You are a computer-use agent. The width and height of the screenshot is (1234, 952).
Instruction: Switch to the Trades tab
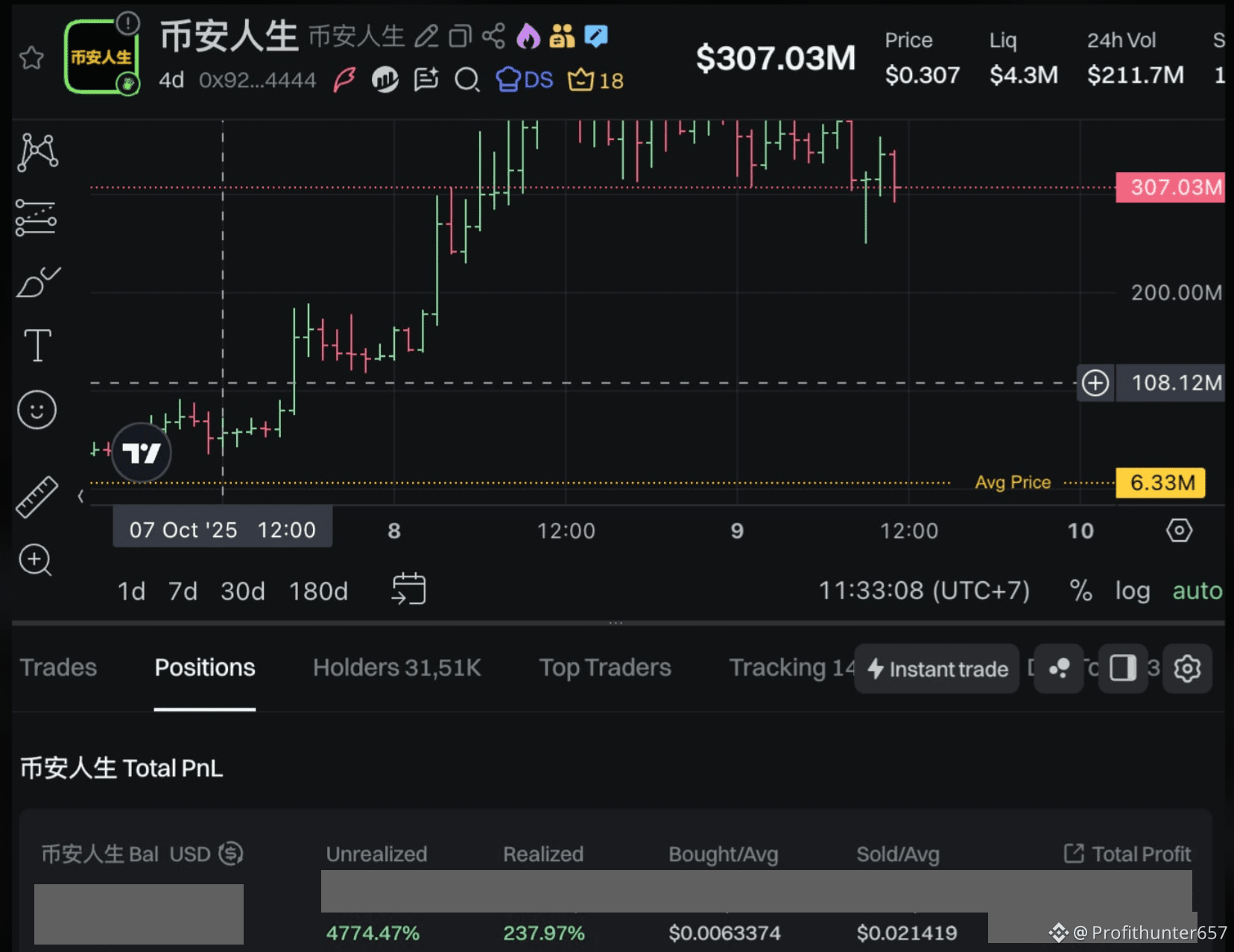pyautogui.click(x=58, y=667)
